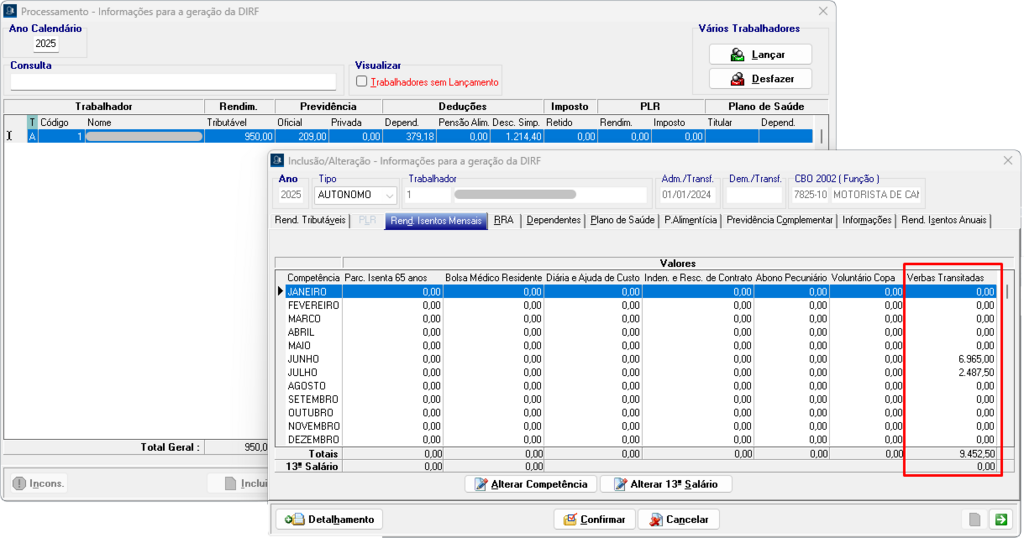Switch to the Rend. Tributáveis tab
Image resolution: width=1024 pixels, height=538 pixels.
tap(310, 220)
